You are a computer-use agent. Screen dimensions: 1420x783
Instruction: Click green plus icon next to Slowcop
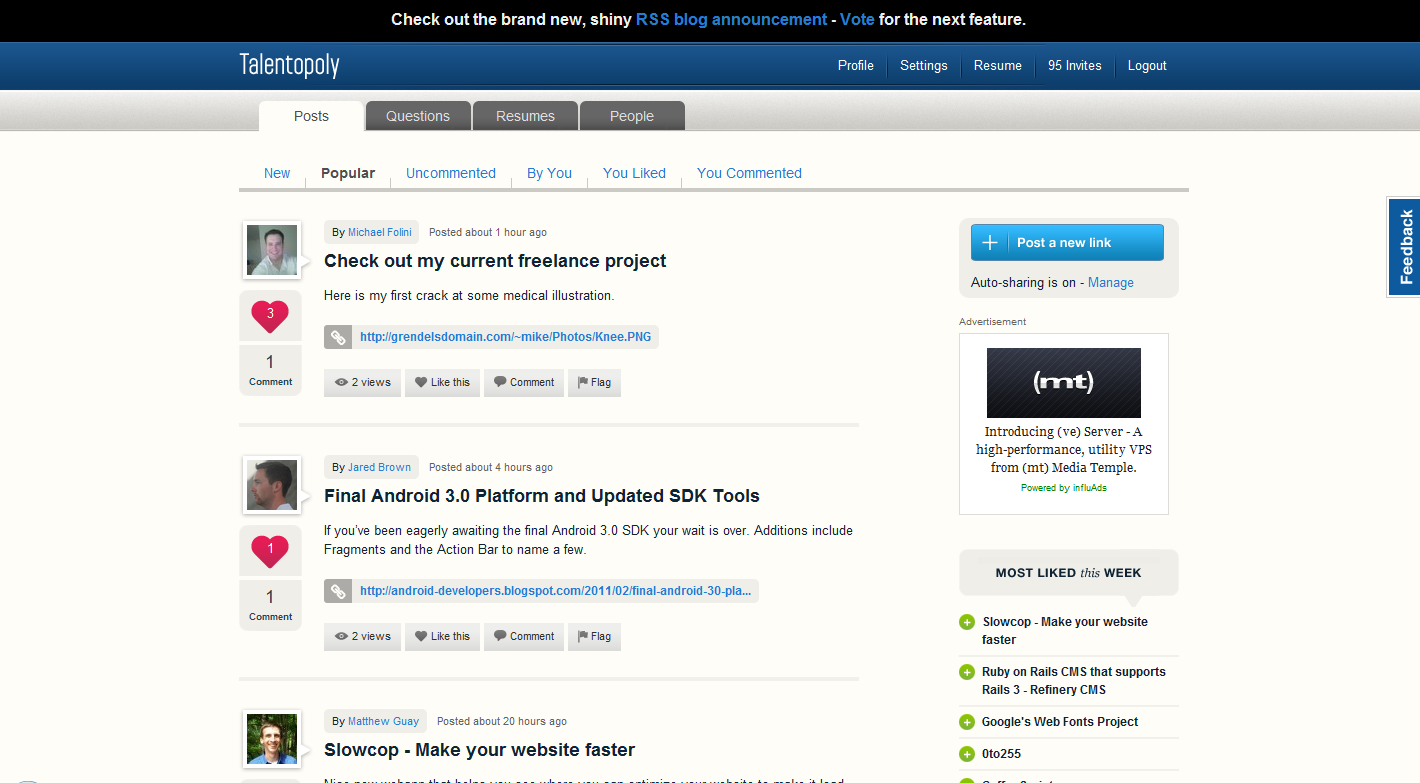967,622
